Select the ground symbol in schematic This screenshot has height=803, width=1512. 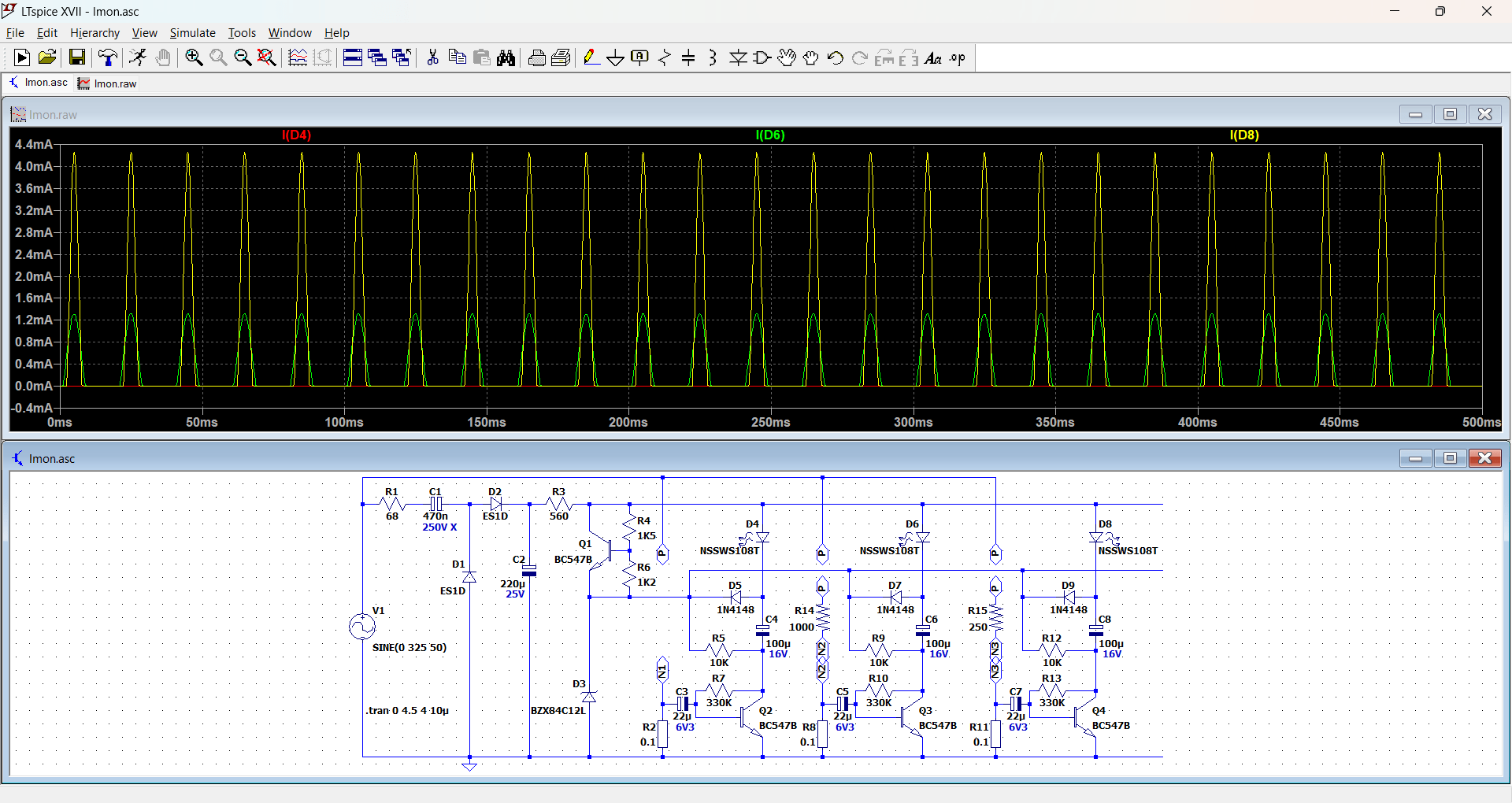click(469, 765)
